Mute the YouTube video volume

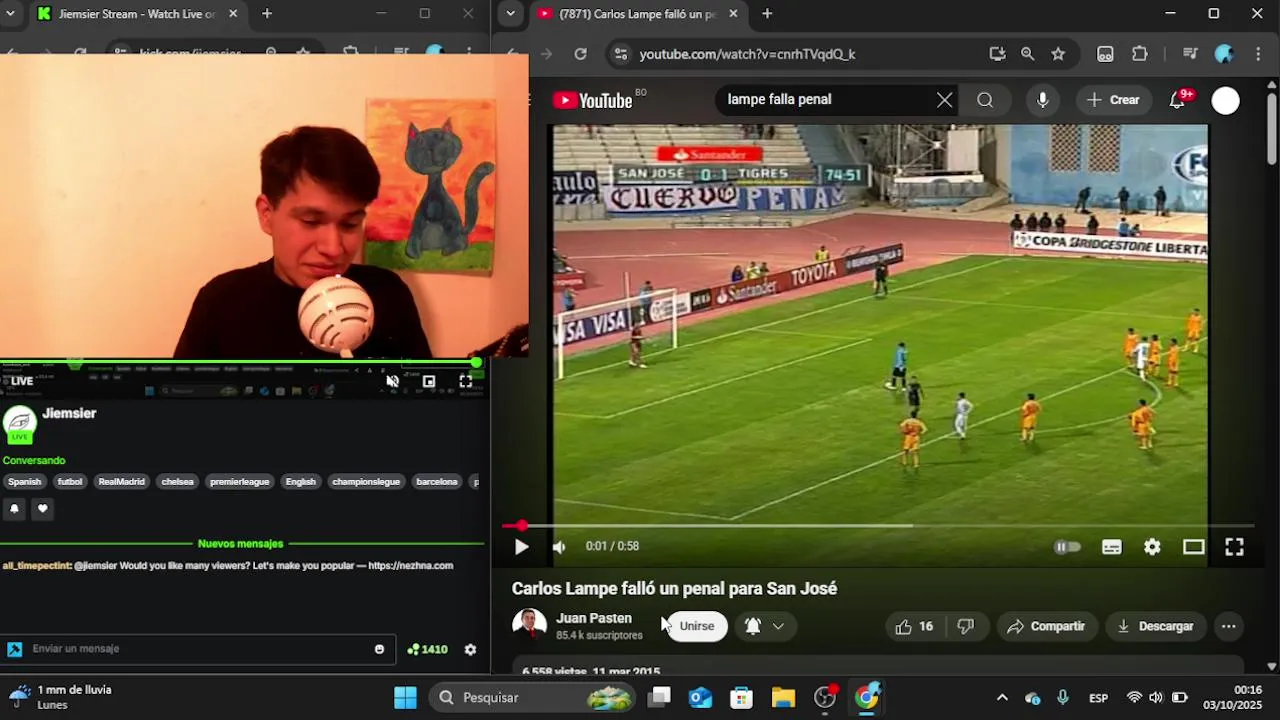click(x=559, y=547)
